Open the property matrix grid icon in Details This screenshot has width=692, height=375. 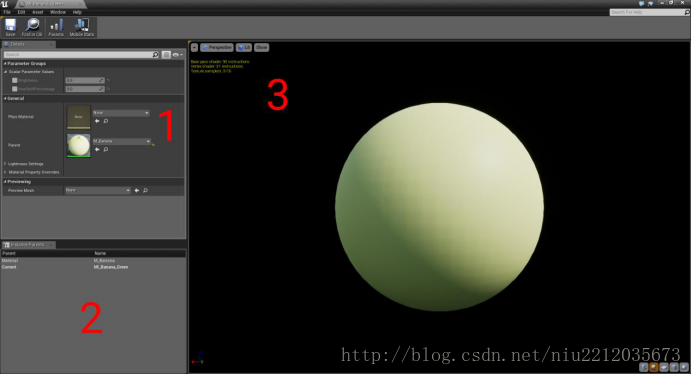(x=166, y=55)
